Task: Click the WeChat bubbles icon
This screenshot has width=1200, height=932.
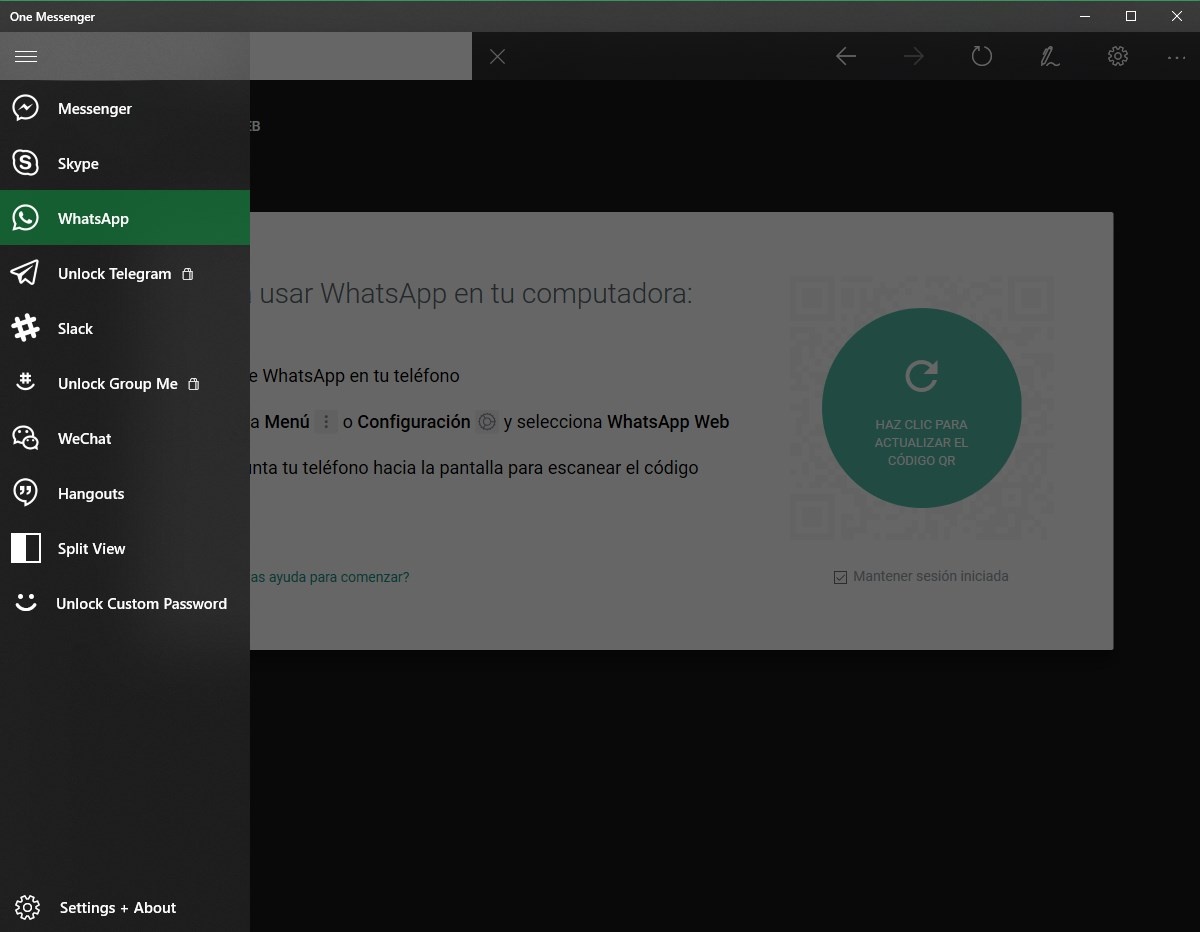Action: [x=25, y=438]
